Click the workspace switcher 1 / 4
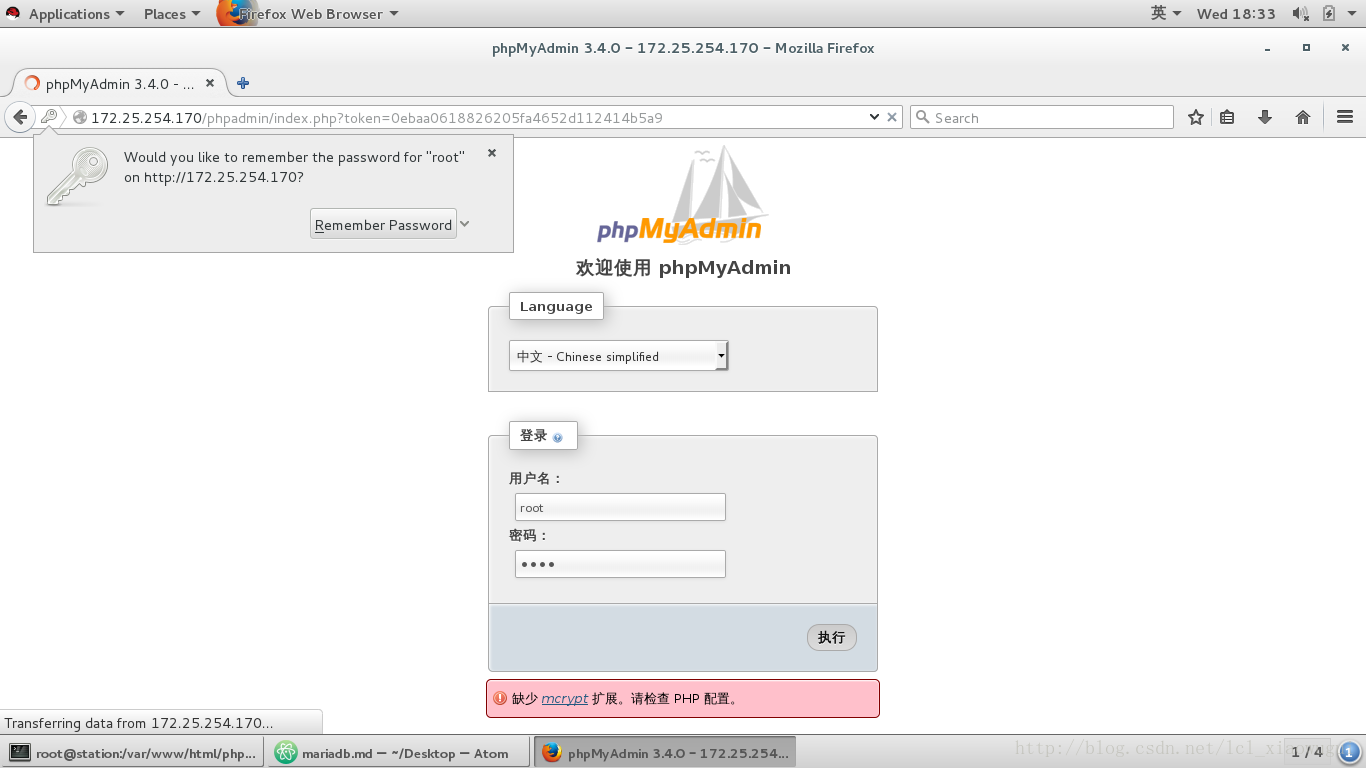 pos(1307,752)
